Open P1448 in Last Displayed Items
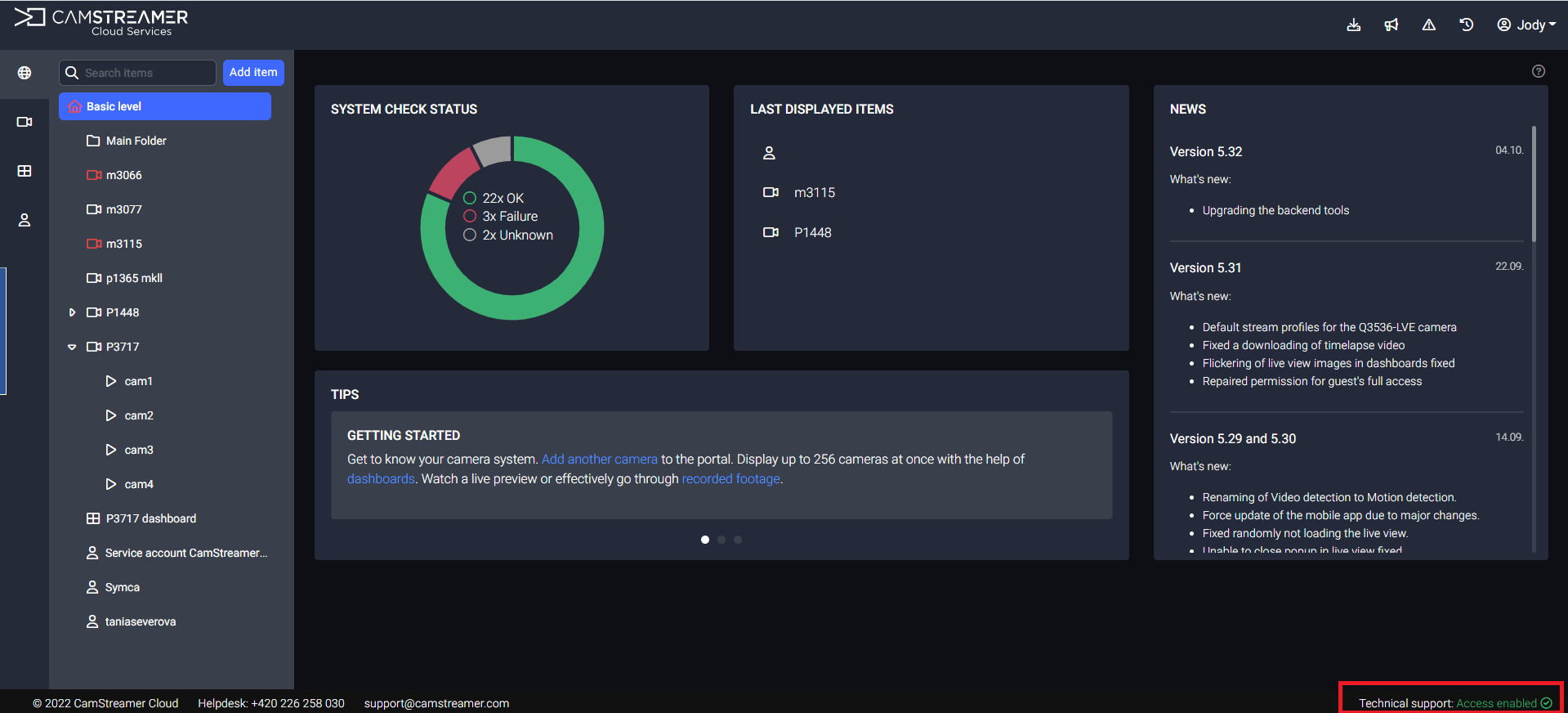Viewport: 1568px width, 713px height. pos(797,232)
